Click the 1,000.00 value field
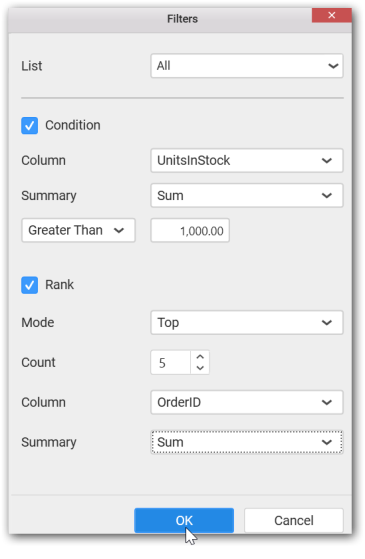The image size is (365, 559). tap(190, 231)
